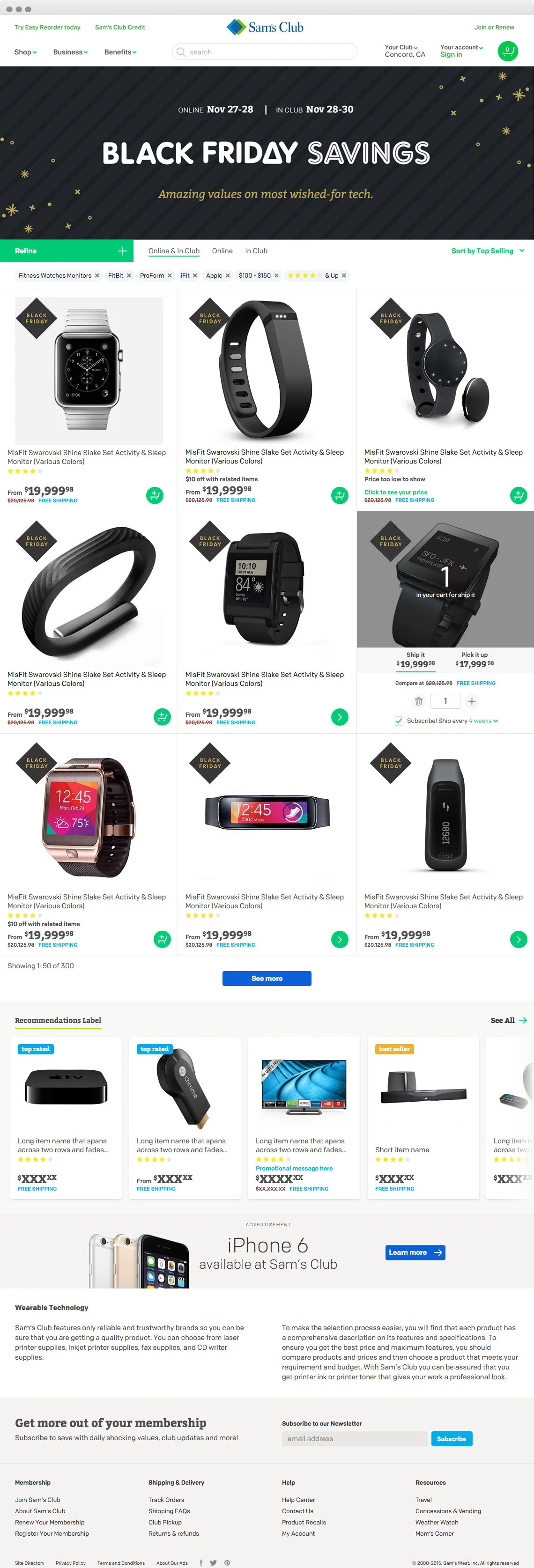
Task: Increase quantity with the plus icon
Action: 471,701
